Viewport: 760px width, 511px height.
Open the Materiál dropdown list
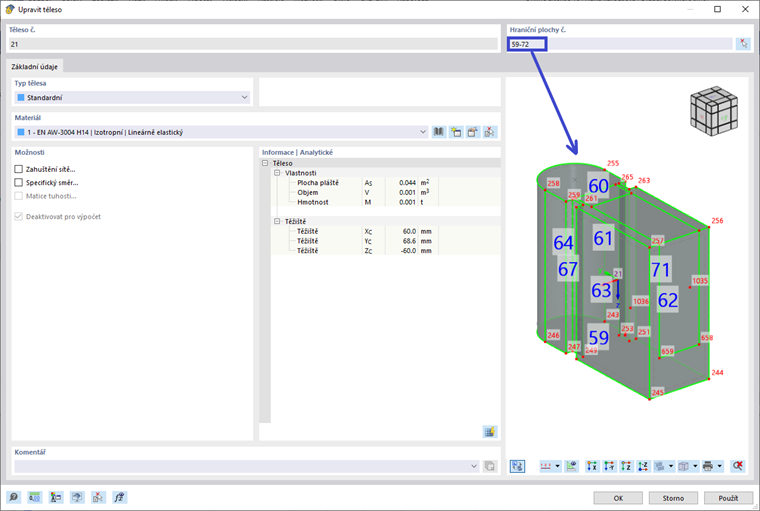(423, 132)
